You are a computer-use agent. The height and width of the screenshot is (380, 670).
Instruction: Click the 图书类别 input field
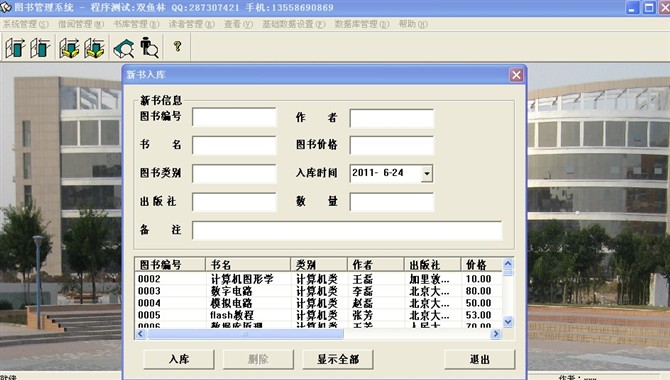click(x=234, y=174)
